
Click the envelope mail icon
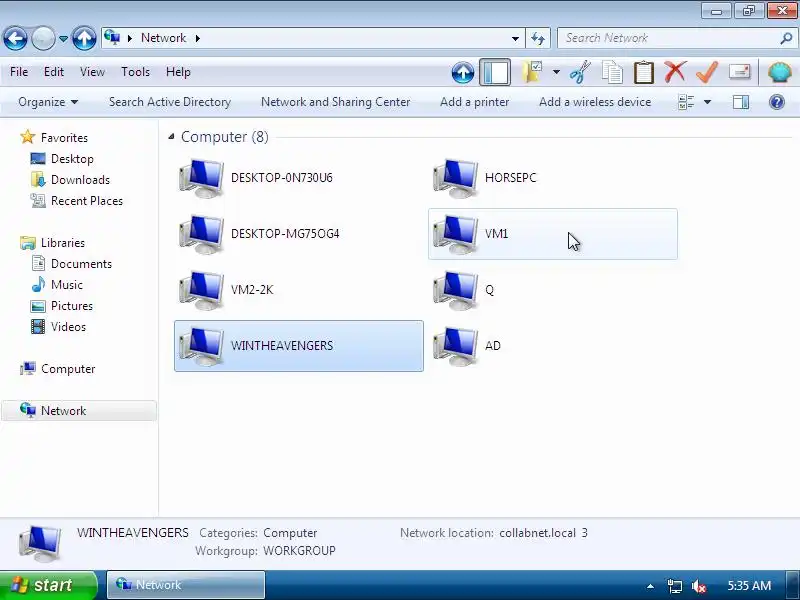pos(739,72)
